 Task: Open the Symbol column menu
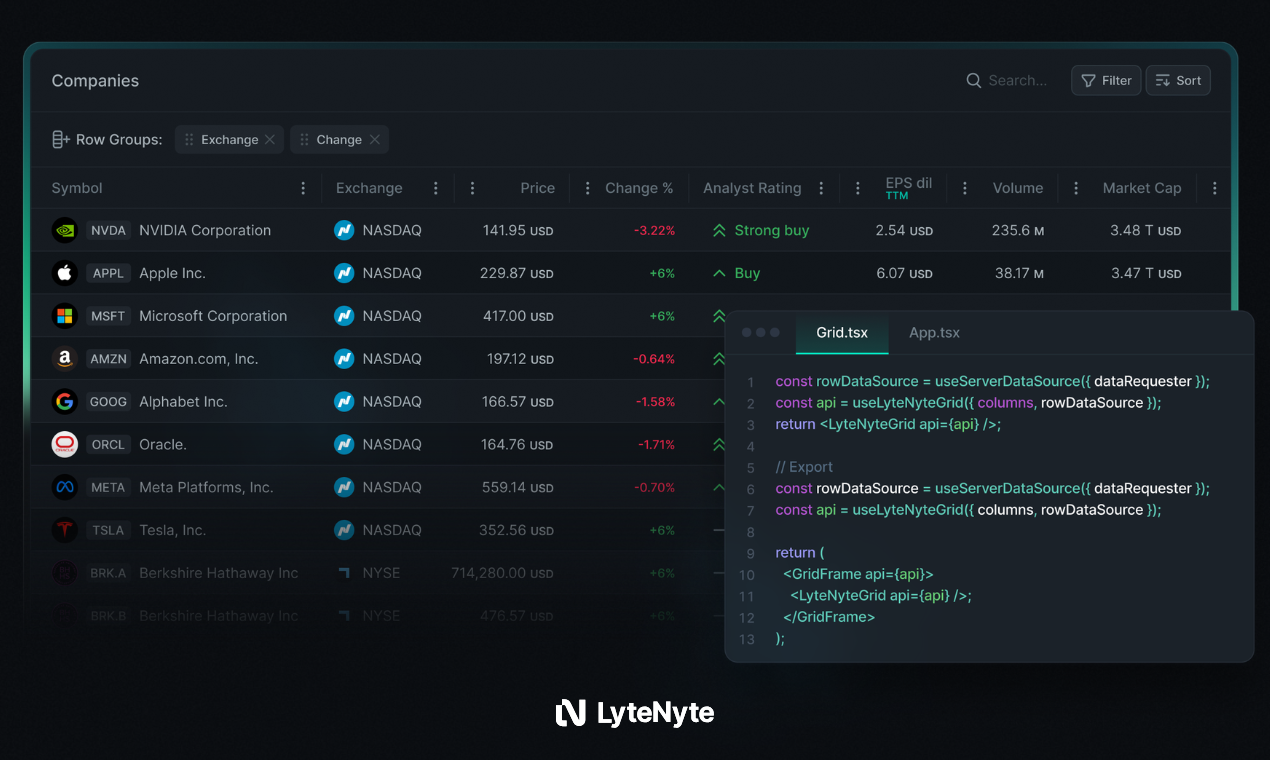(x=303, y=188)
